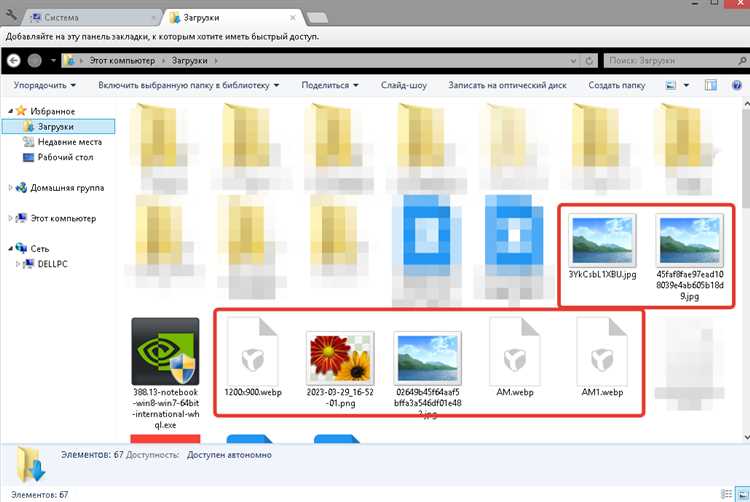Screen dimensions: 750x502
Task: Click the Создать папку button
Action: 617,85
